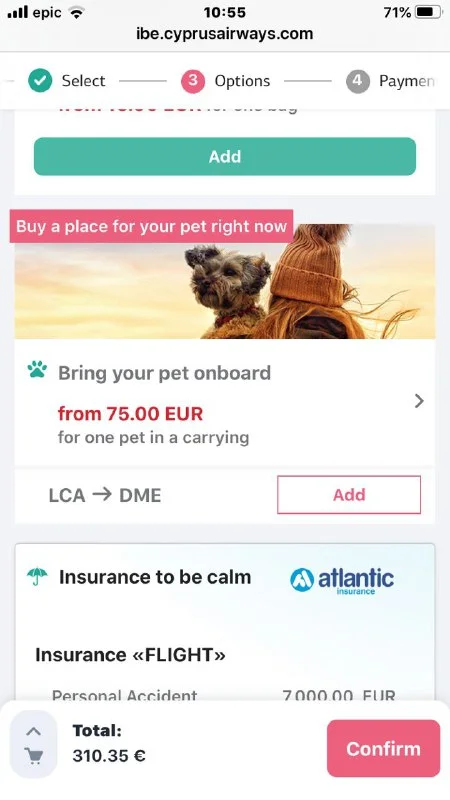
Task: Tap the grey step 4 circle
Action: [x=358, y=81]
